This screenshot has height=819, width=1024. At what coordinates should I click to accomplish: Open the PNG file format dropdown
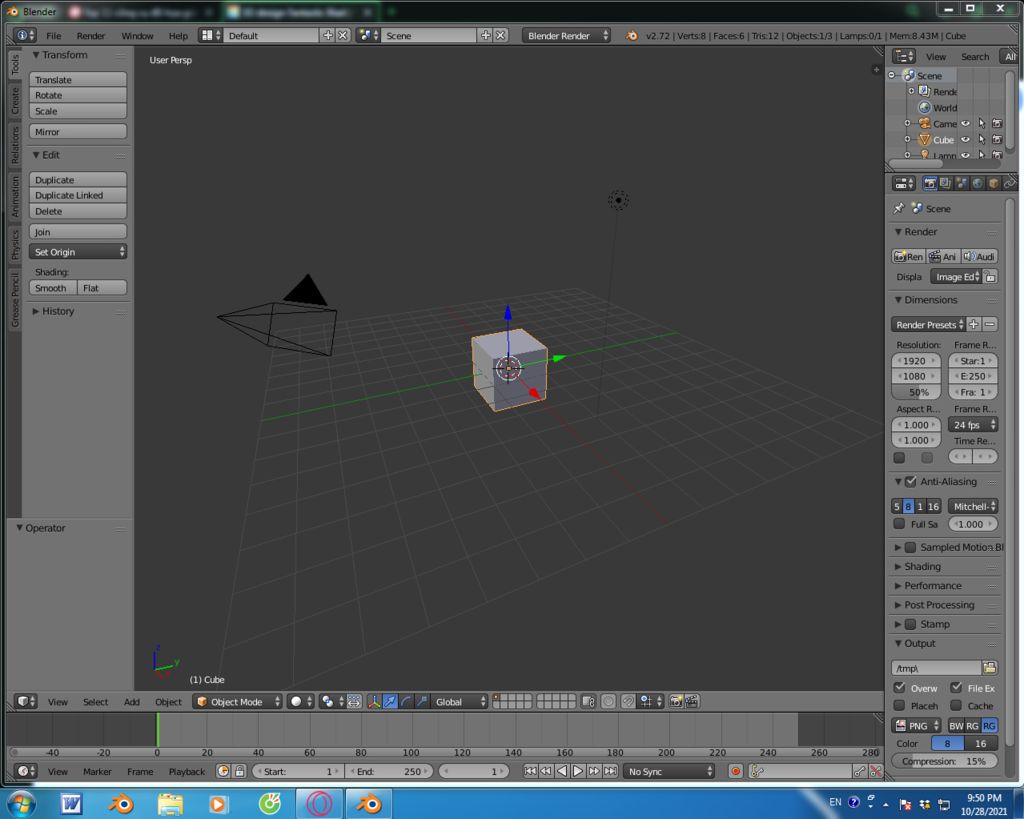point(917,726)
